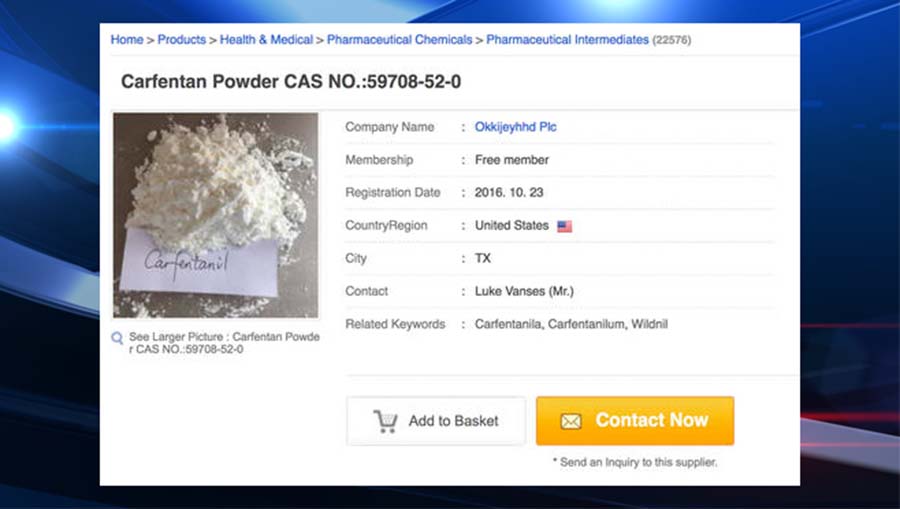Click the United States flag icon
The height and width of the screenshot is (509, 900).
coord(564,226)
